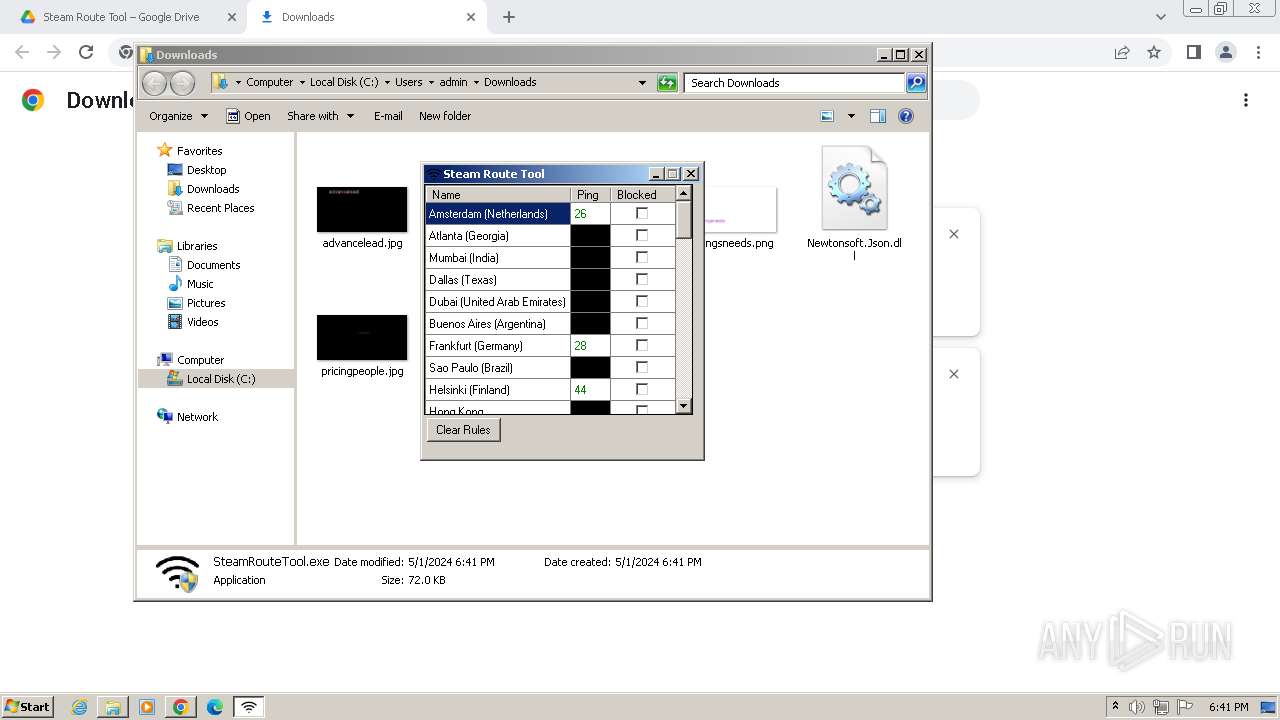Open Chrome downloads page three-dot menu

[1246, 100]
